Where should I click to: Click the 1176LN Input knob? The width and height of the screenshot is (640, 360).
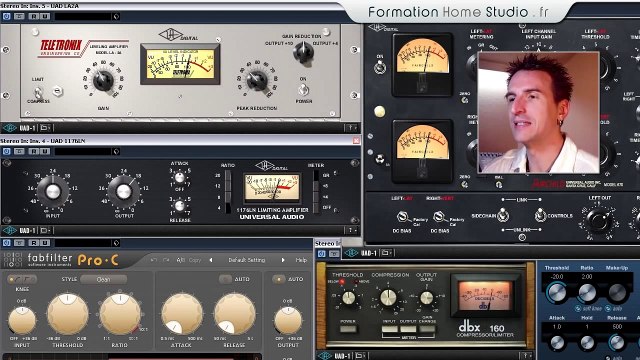[x=53, y=191]
